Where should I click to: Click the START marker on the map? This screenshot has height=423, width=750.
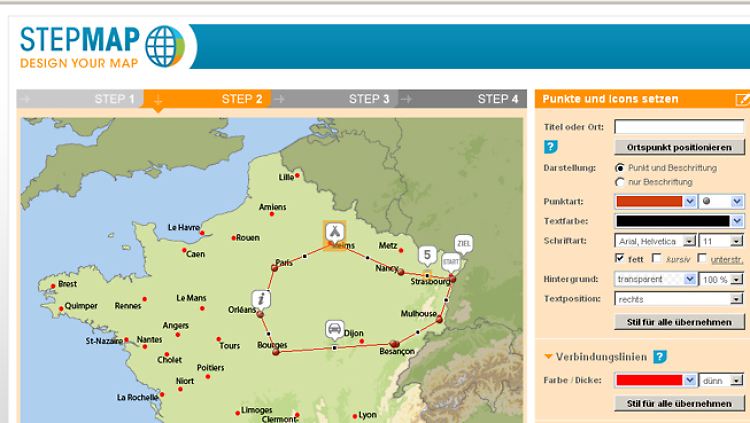click(x=451, y=261)
